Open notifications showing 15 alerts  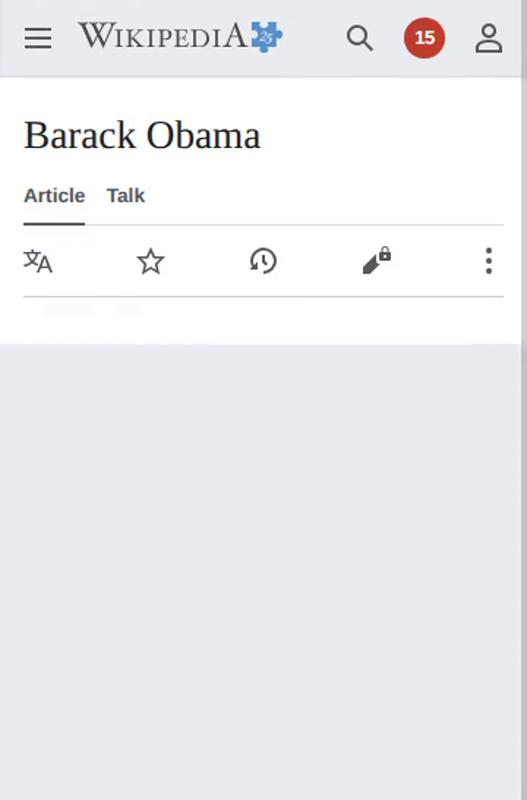click(x=424, y=38)
